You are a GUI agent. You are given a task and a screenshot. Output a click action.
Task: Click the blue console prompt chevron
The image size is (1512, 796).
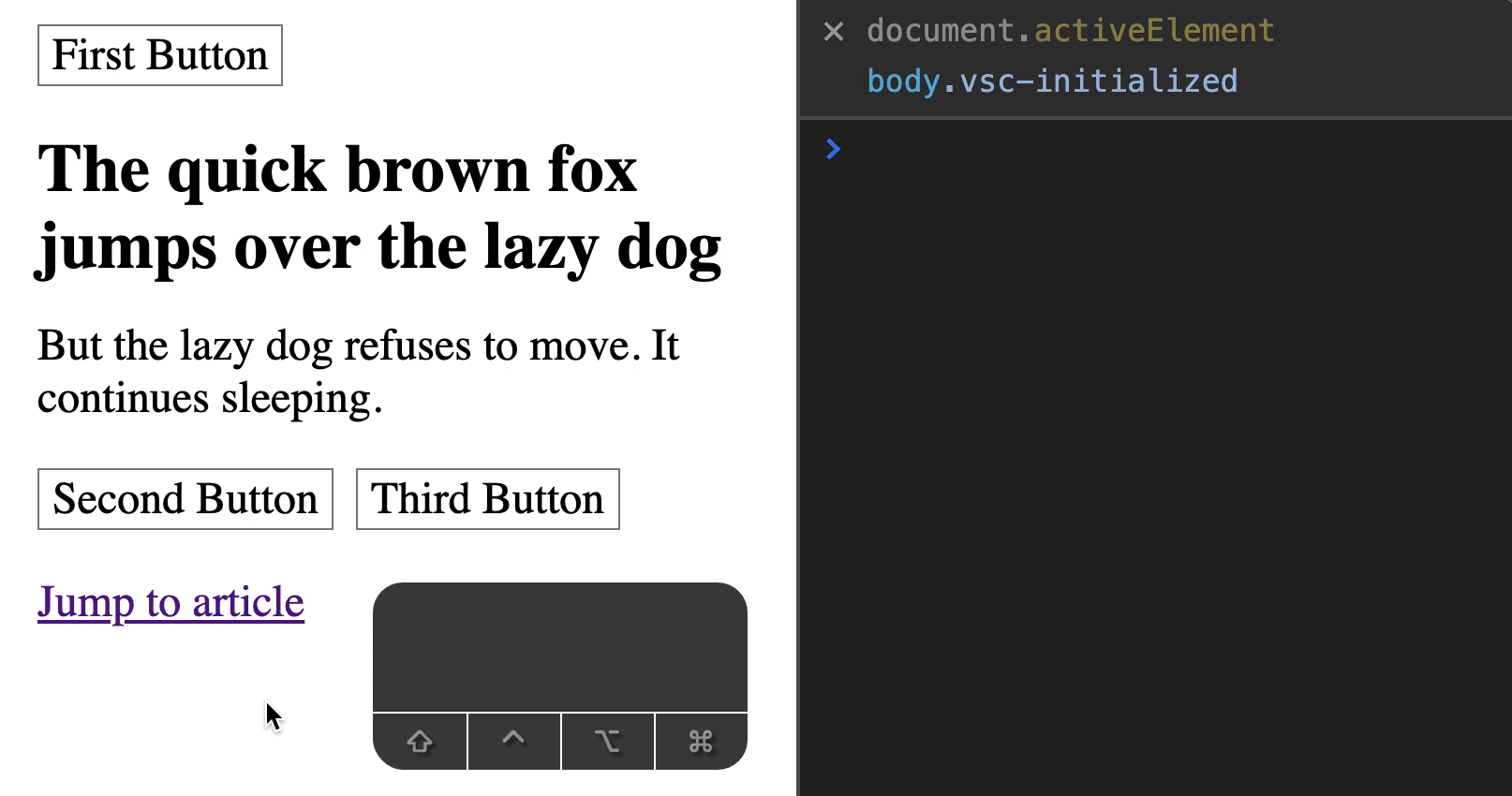pyautogui.click(x=833, y=149)
